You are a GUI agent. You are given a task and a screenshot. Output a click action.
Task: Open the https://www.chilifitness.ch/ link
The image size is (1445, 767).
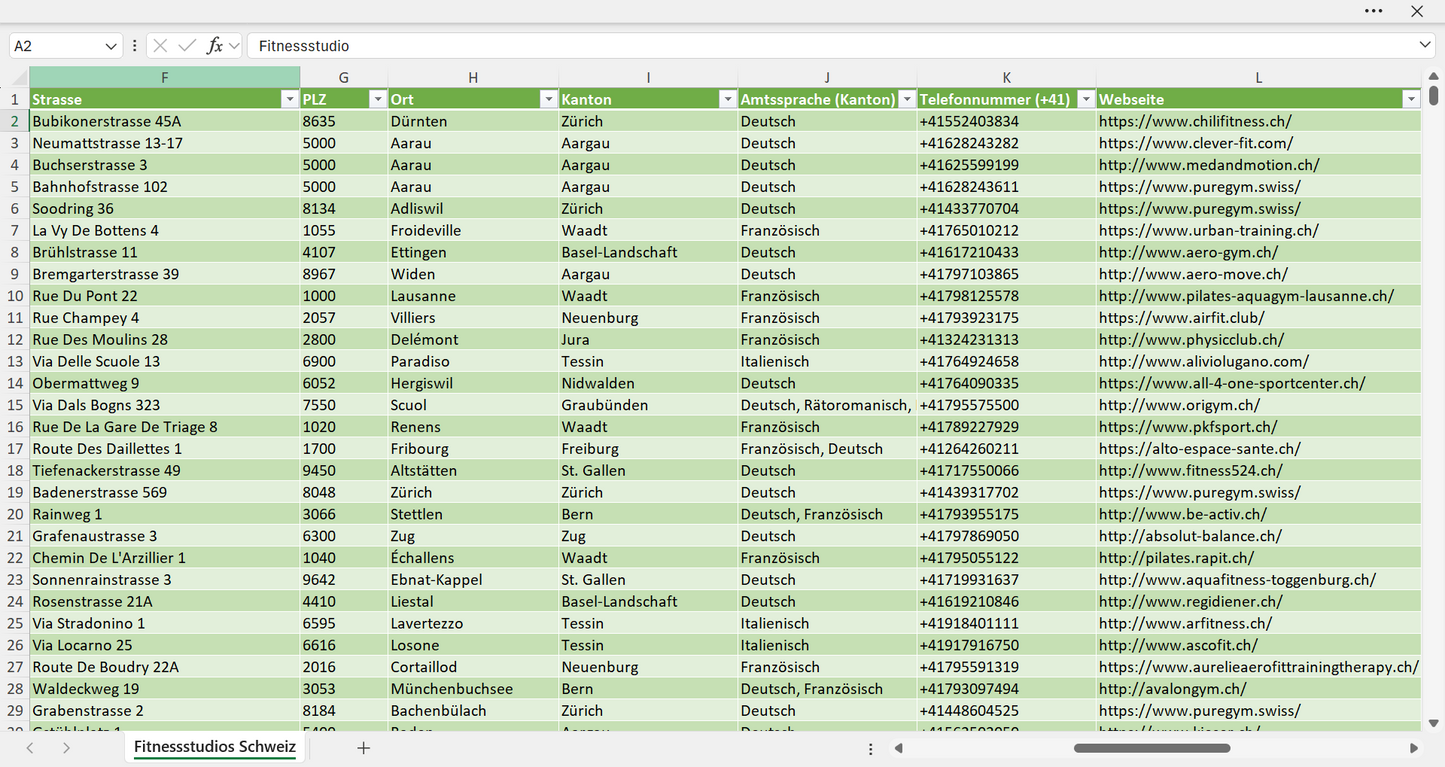click(x=1195, y=121)
